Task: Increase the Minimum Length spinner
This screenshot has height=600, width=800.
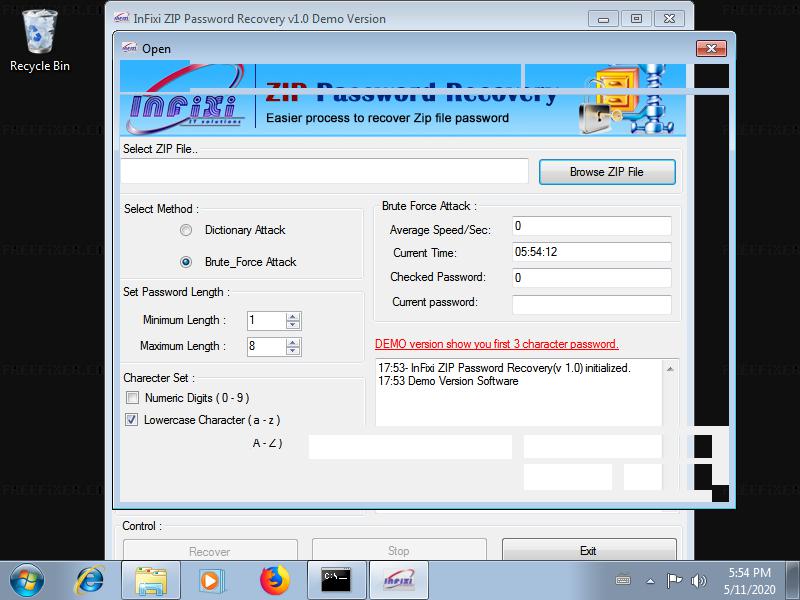Action: [293, 316]
